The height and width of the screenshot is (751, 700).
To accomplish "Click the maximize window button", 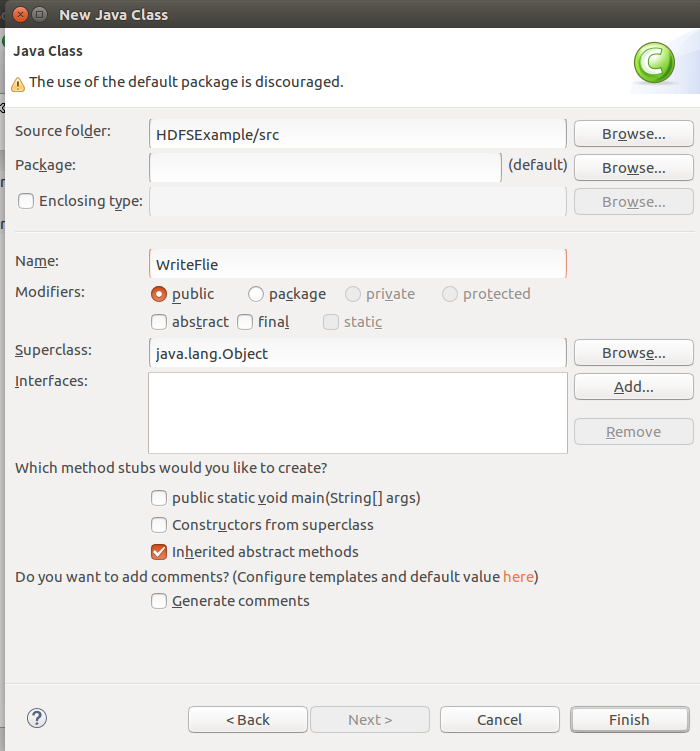I will [x=39, y=15].
